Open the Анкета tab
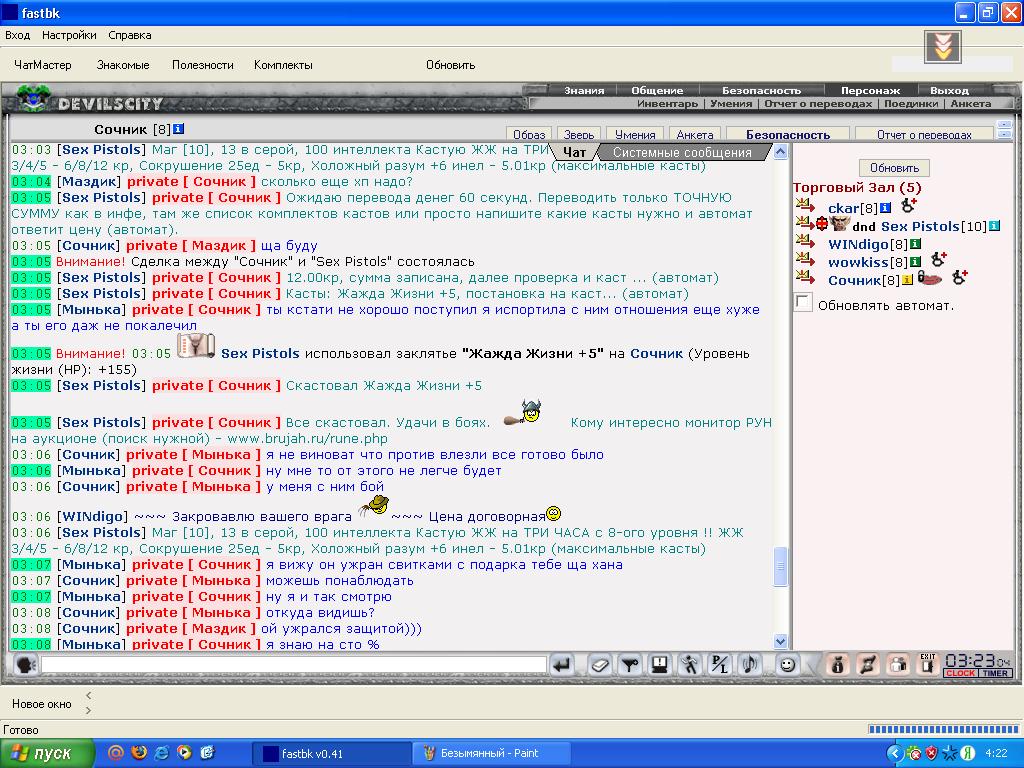Screen dimensions: 1024x768 pos(695,135)
